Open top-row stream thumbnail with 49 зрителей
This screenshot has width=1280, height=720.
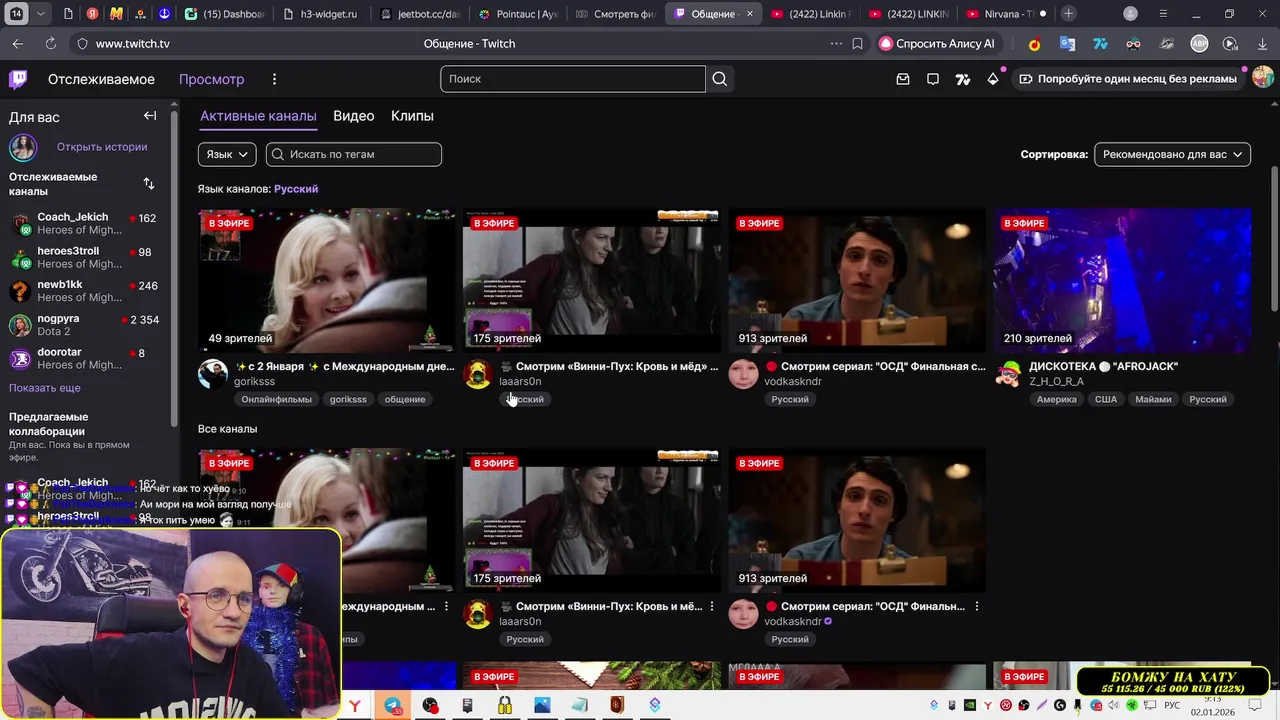coord(327,280)
